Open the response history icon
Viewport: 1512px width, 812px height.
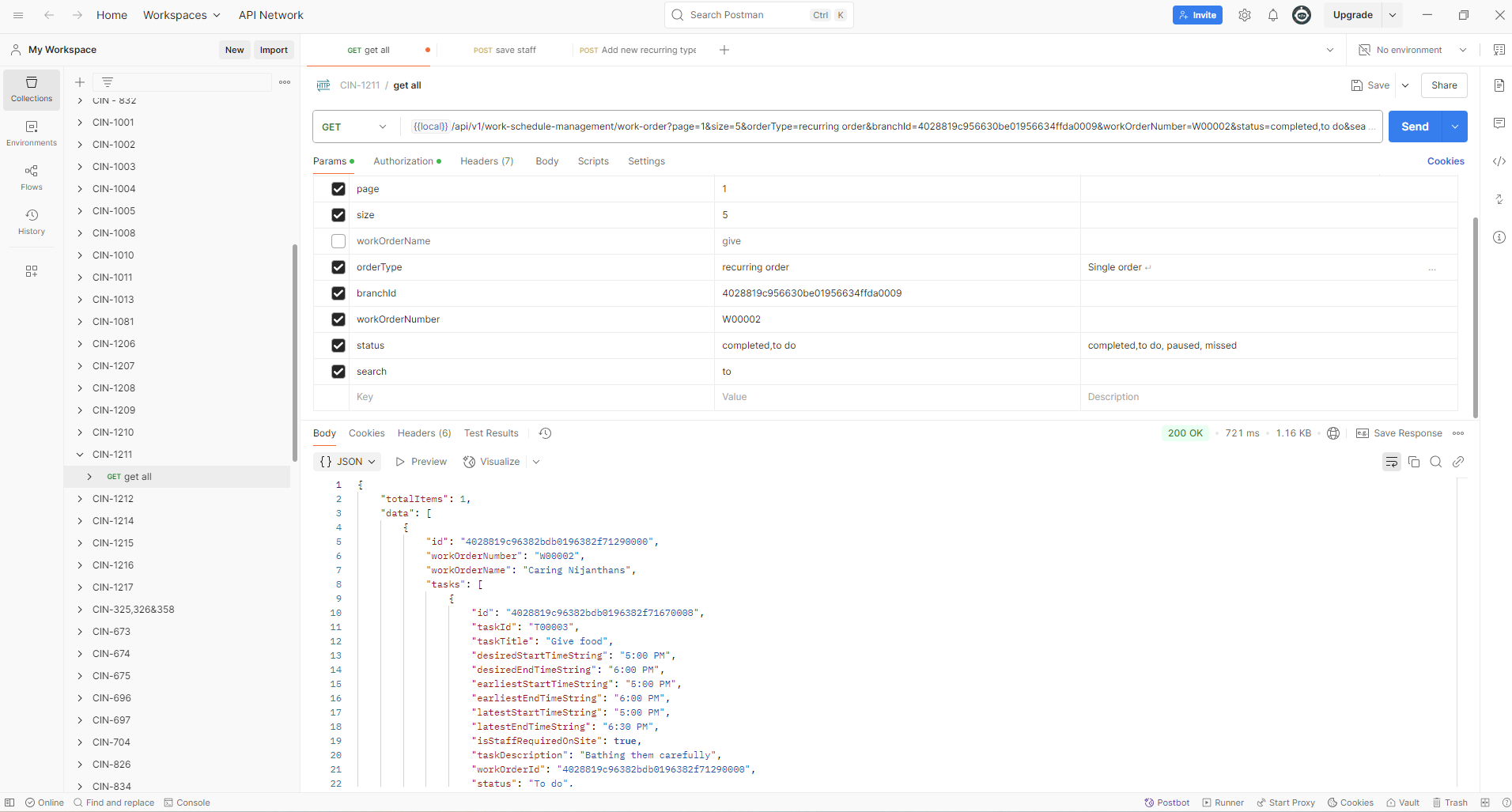(545, 433)
